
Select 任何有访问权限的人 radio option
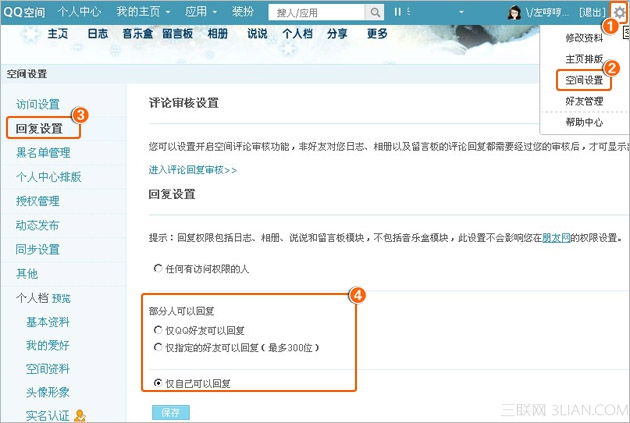(158, 269)
